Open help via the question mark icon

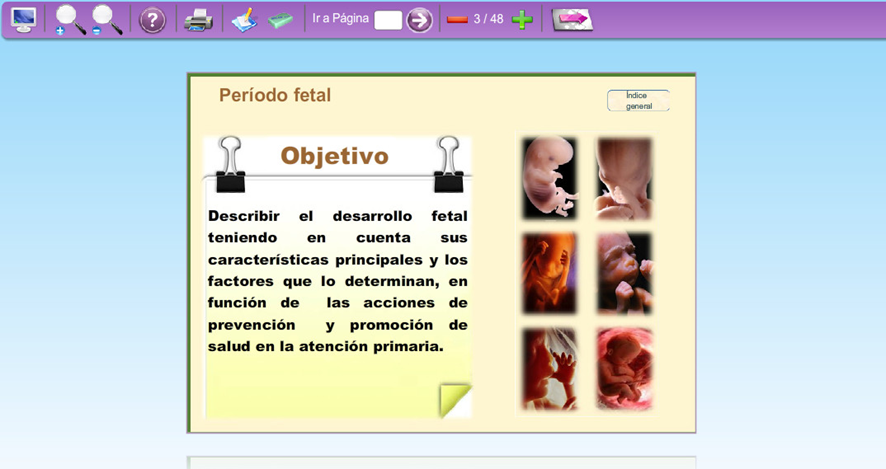152,20
